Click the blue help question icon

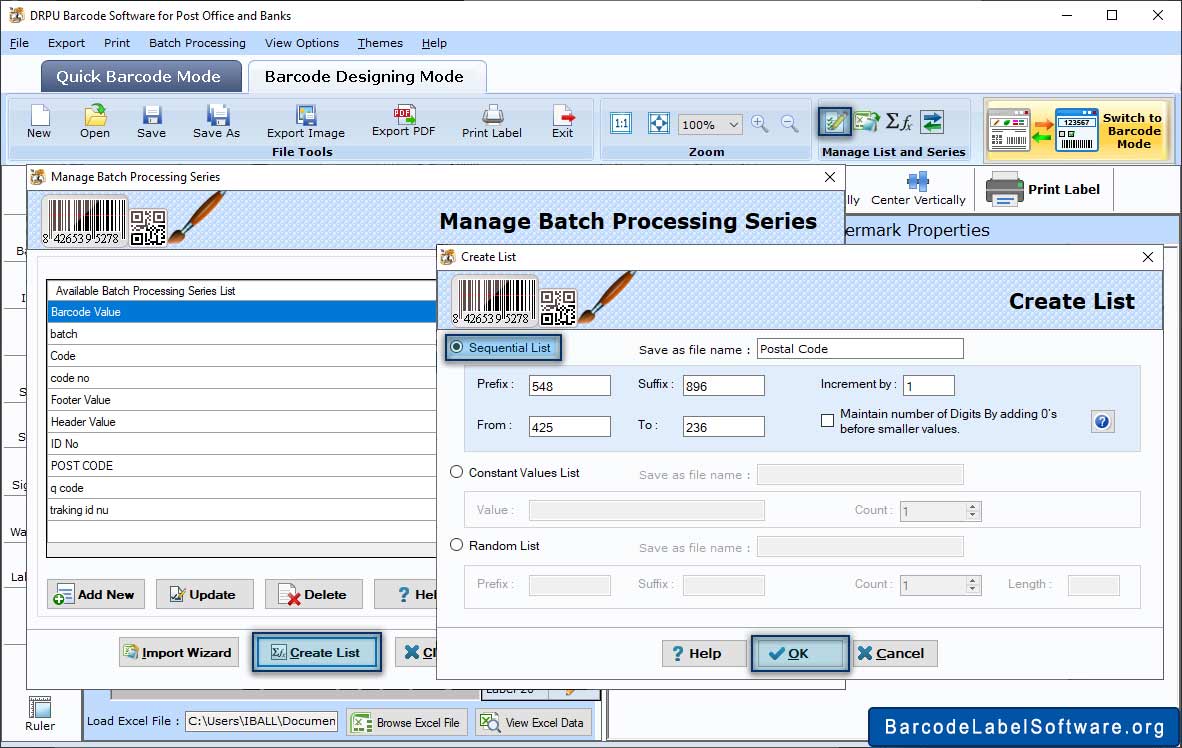coord(1102,422)
